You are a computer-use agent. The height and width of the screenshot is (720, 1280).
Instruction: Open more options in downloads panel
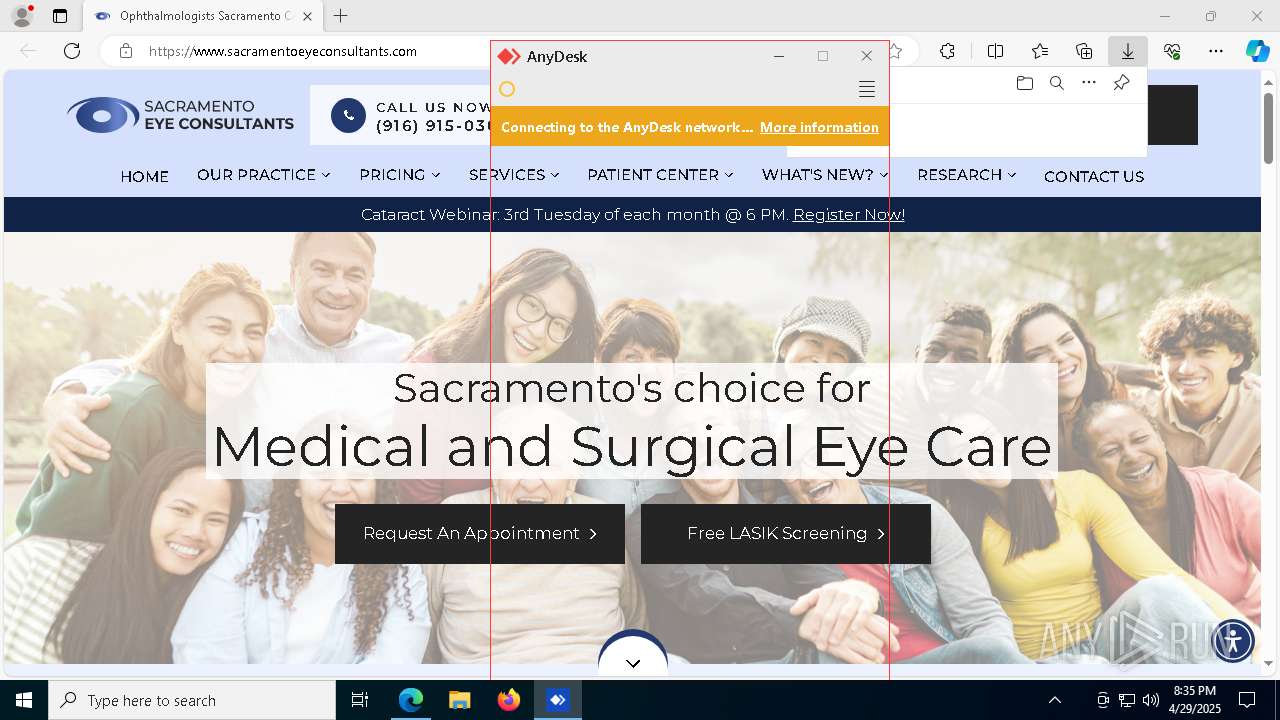(x=1089, y=83)
